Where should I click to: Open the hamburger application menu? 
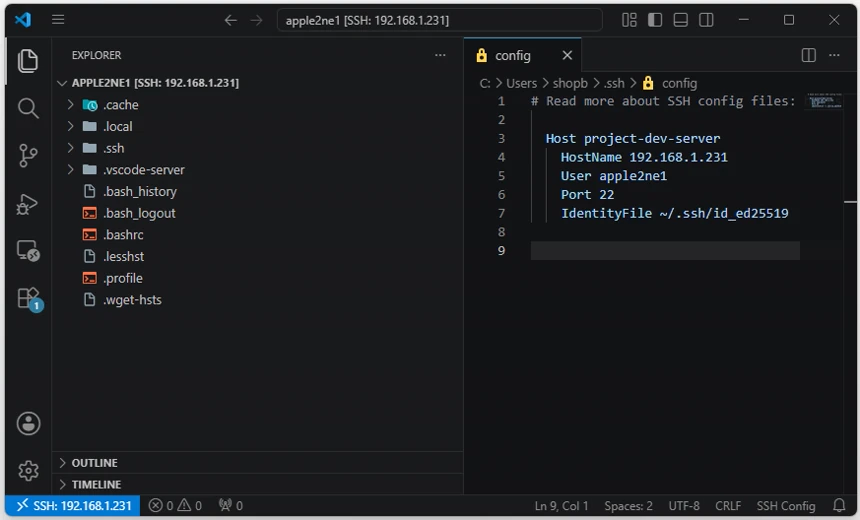point(58,20)
